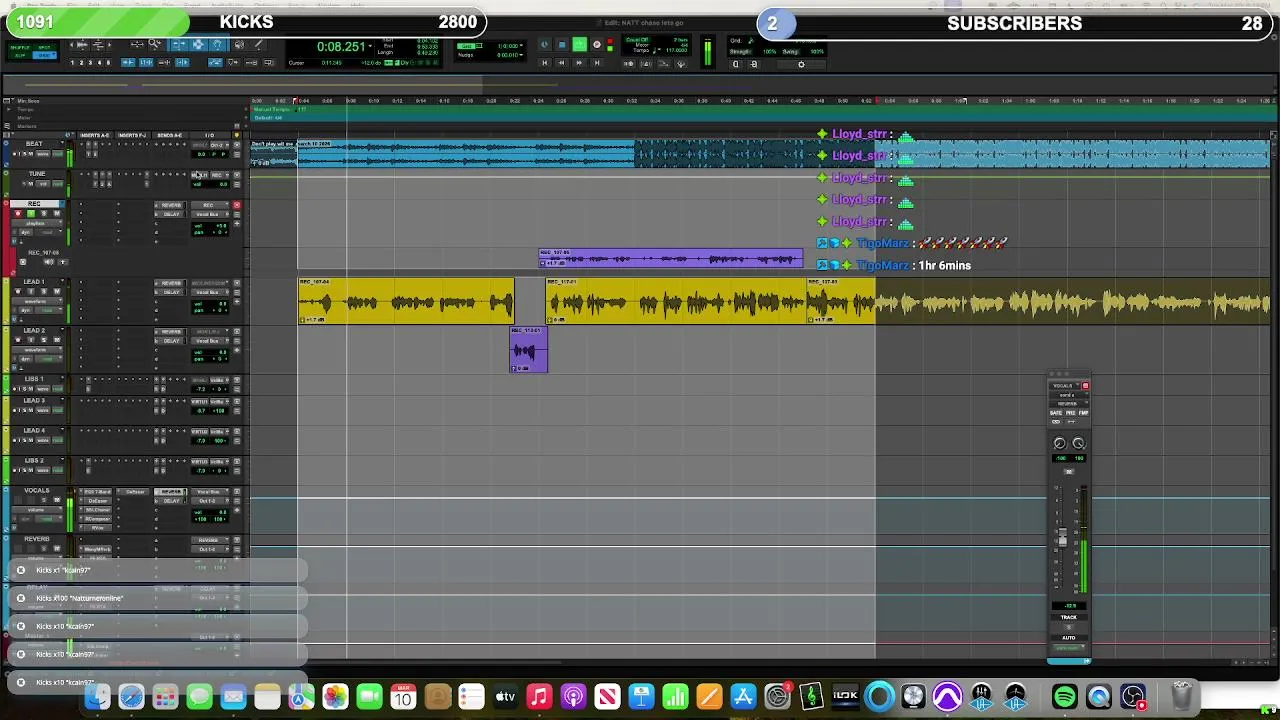The height and width of the screenshot is (720, 1280).
Task: Select Spot edit mode
Action: (44, 47)
